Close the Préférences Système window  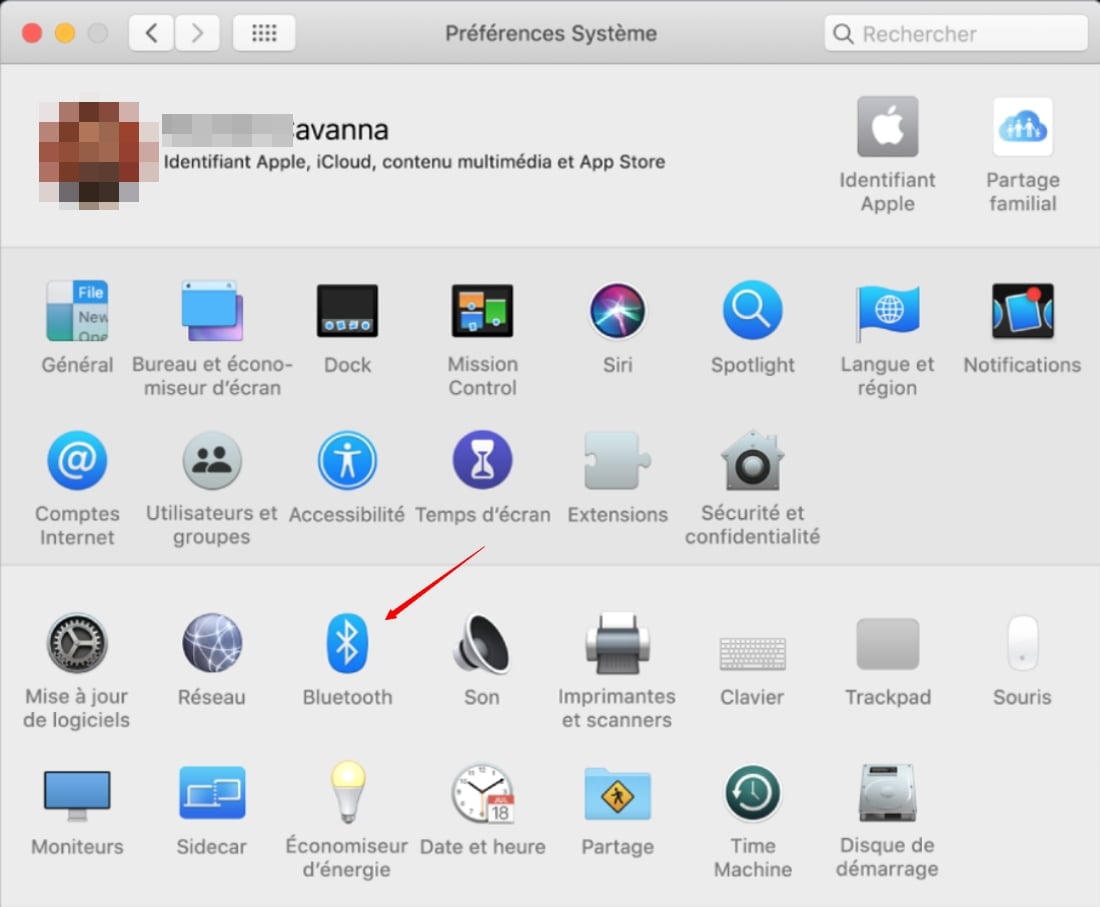(32, 33)
